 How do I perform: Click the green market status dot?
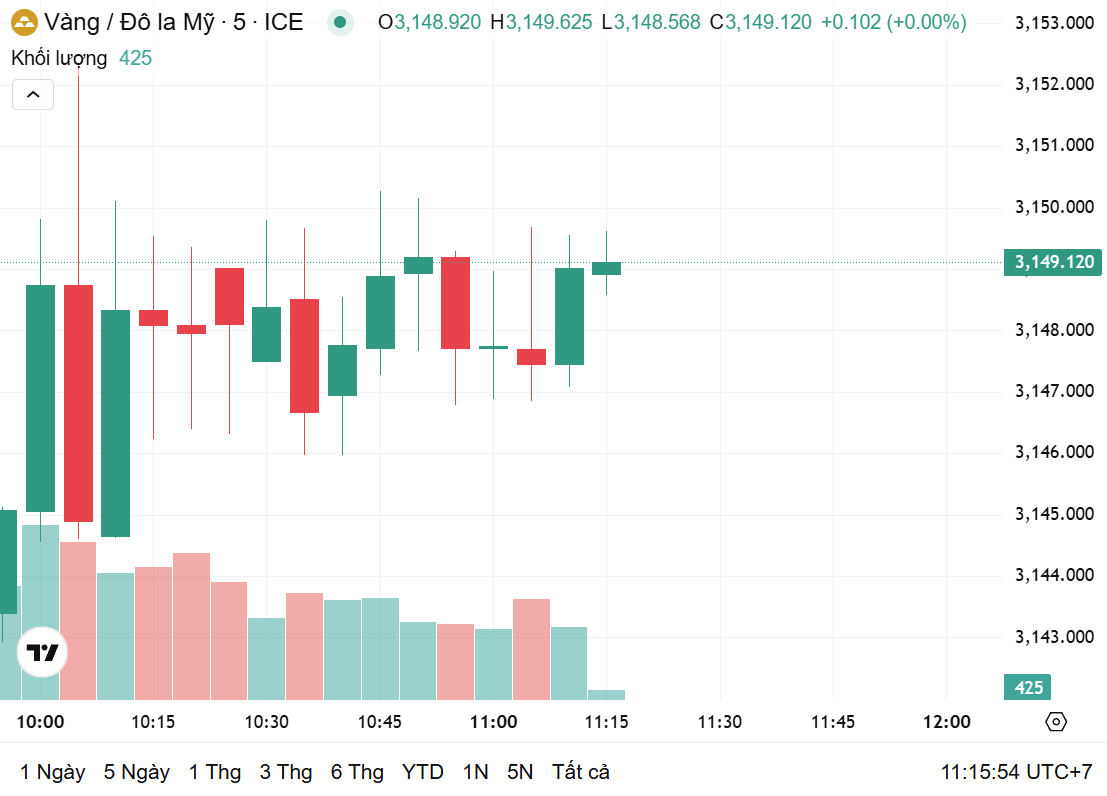tap(341, 22)
